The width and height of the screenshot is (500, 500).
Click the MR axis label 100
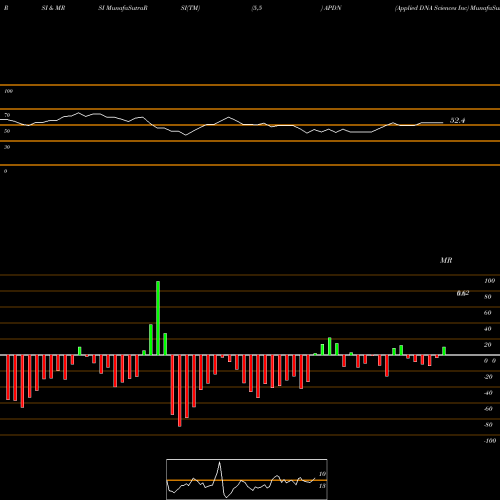(489, 281)
